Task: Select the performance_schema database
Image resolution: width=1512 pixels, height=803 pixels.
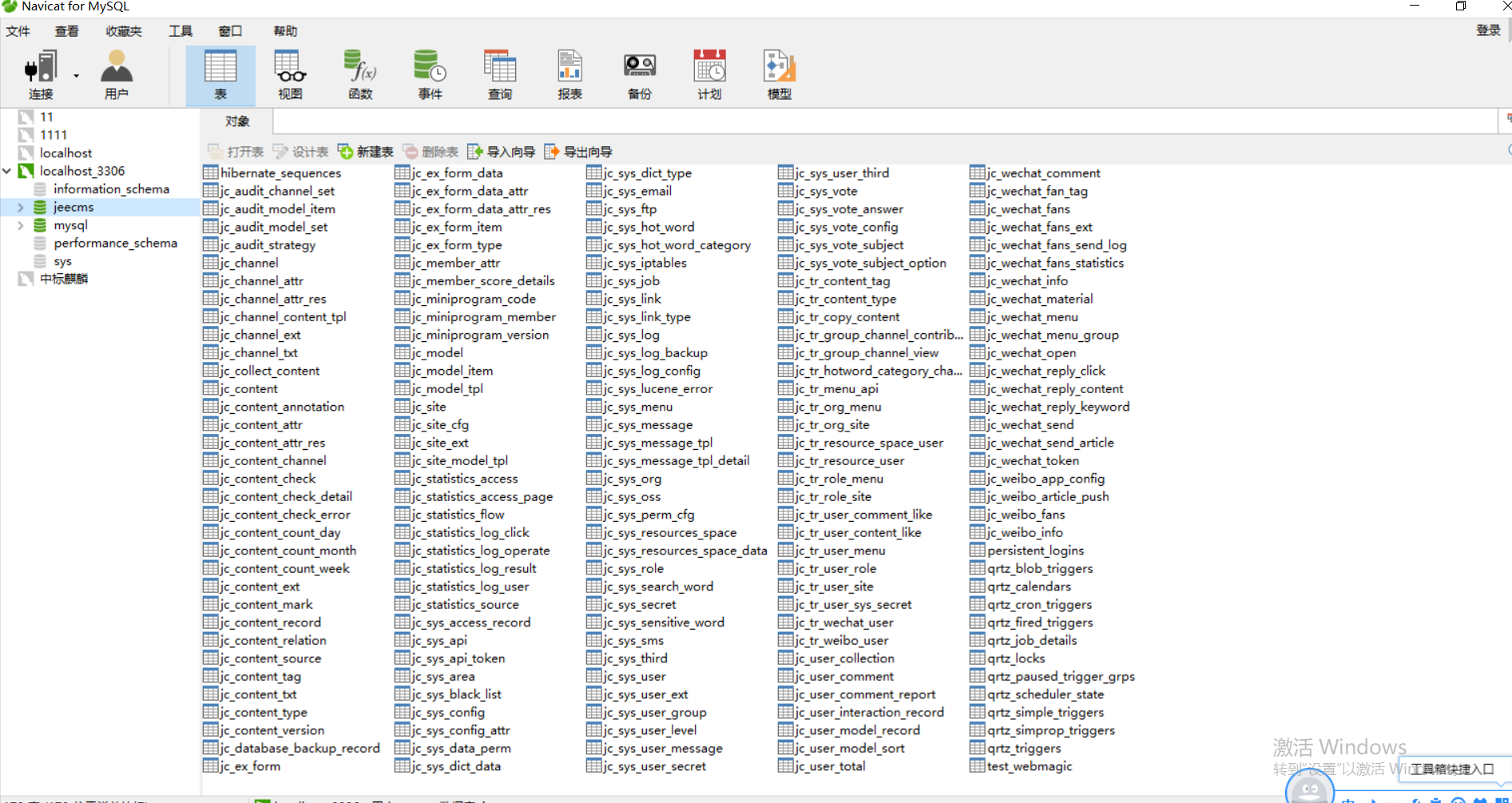Action: pos(115,243)
